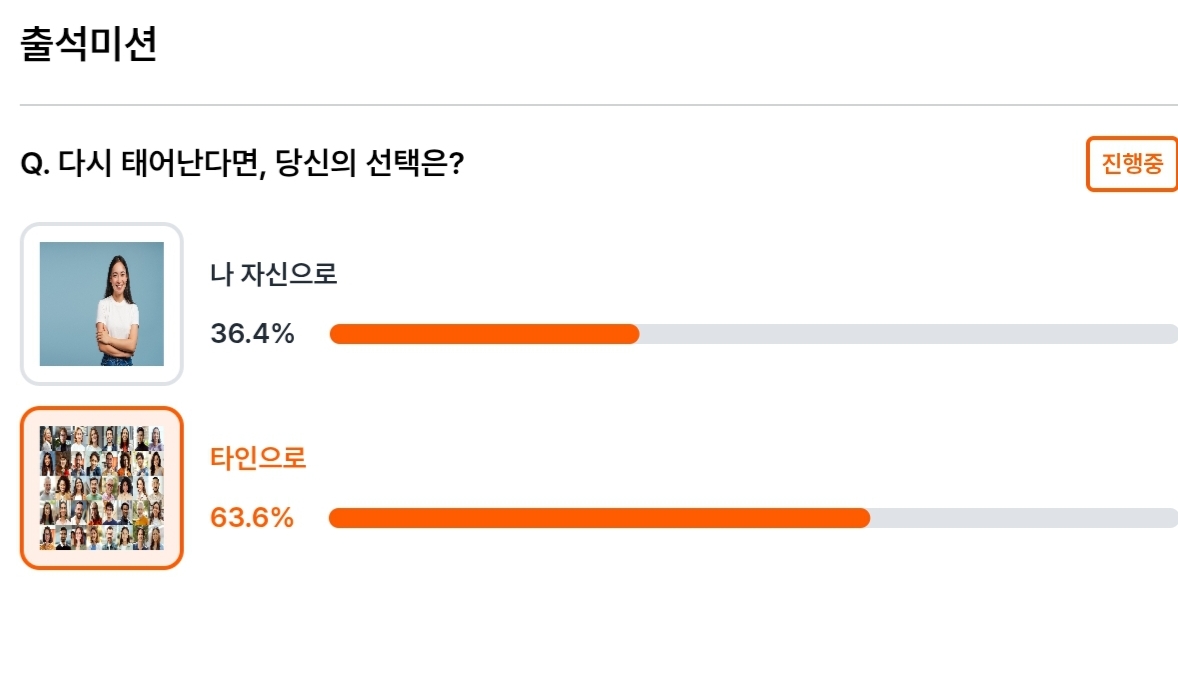Click the 63.6% vote percentage
The width and height of the screenshot is (1178, 679).
click(x=252, y=518)
